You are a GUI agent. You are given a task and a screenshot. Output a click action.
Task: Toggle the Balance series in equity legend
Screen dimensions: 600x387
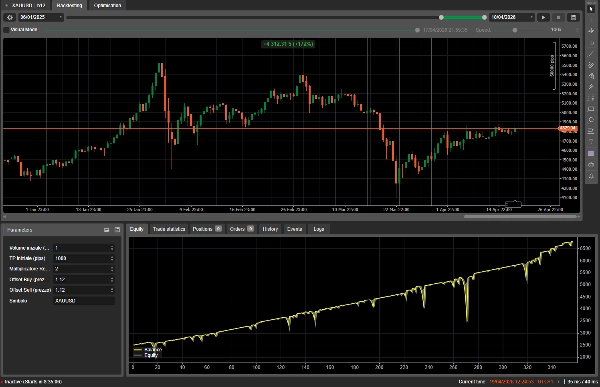click(x=148, y=349)
